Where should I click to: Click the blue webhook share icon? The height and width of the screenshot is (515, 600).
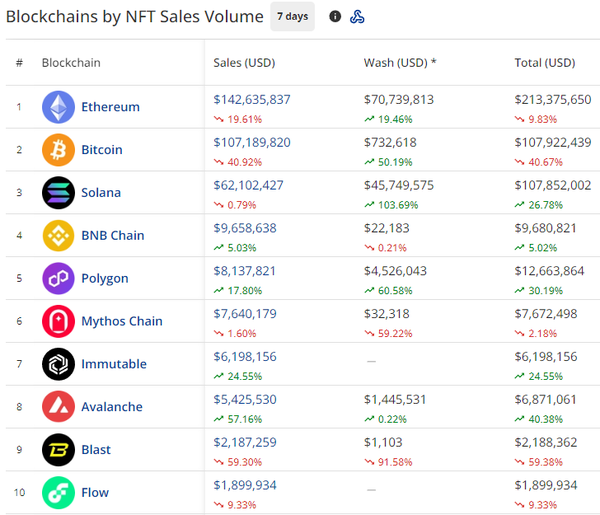pos(357,16)
